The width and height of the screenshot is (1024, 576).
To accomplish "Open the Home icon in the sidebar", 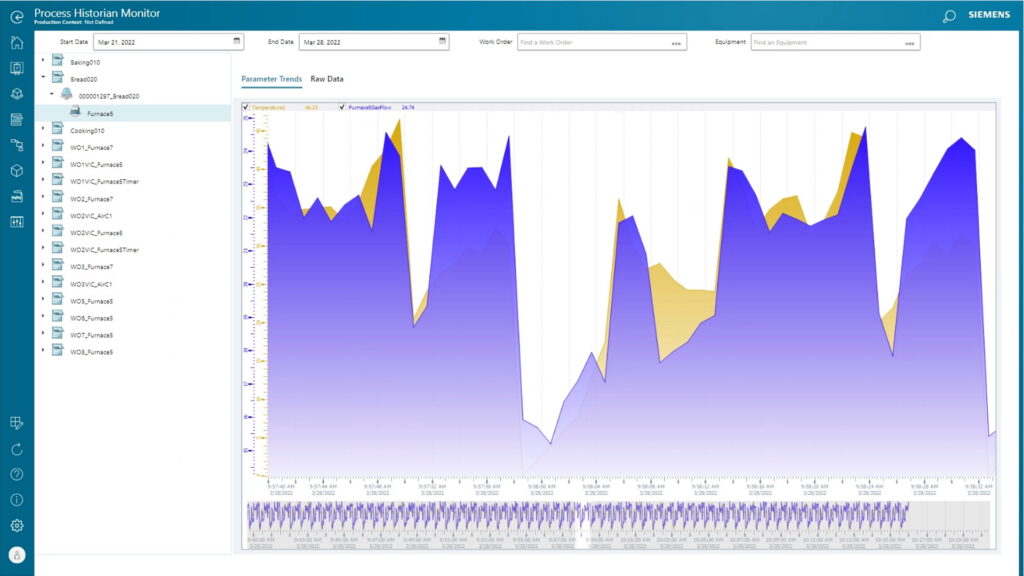I will click(17, 43).
